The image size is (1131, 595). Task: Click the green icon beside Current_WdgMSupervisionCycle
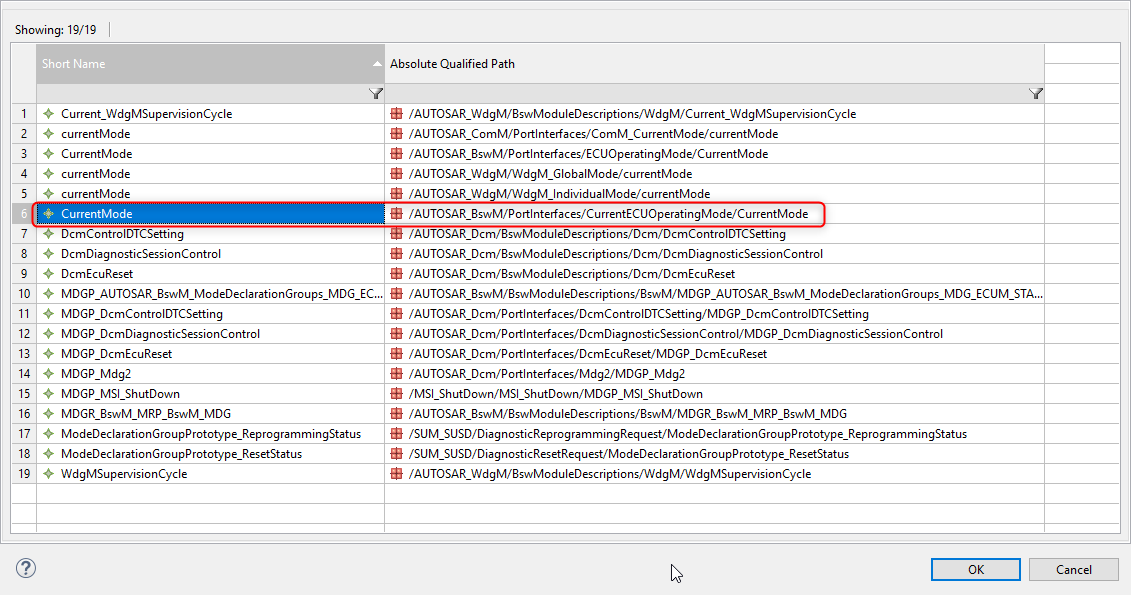(x=48, y=114)
